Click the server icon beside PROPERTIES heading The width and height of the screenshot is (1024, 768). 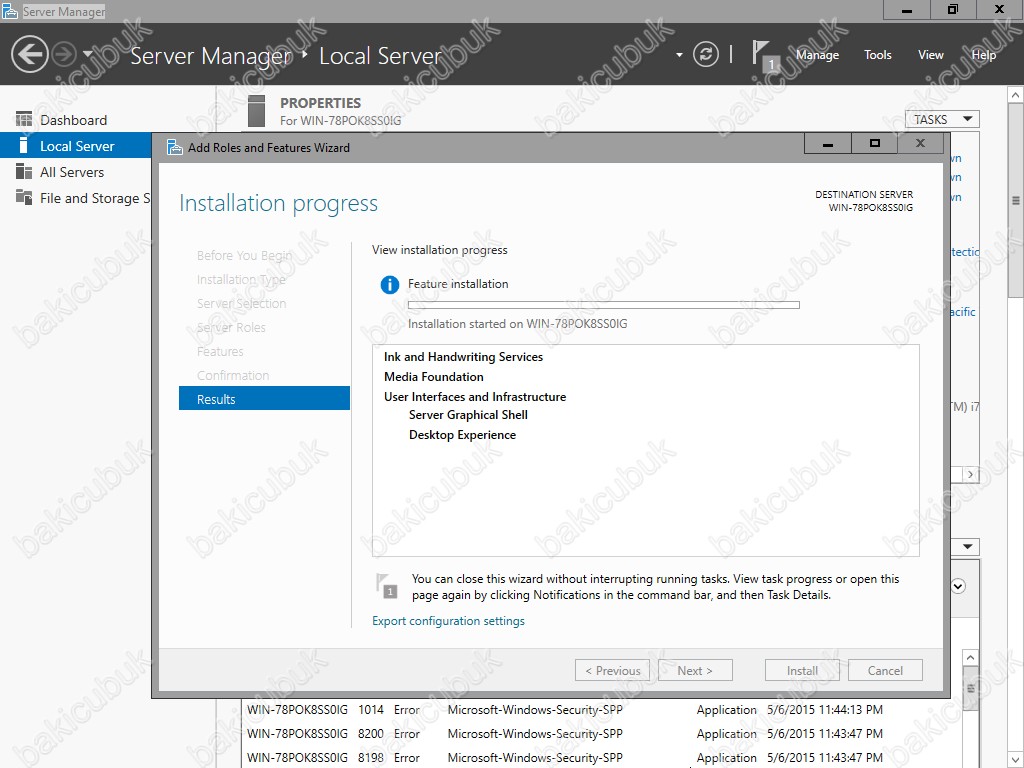[x=257, y=111]
